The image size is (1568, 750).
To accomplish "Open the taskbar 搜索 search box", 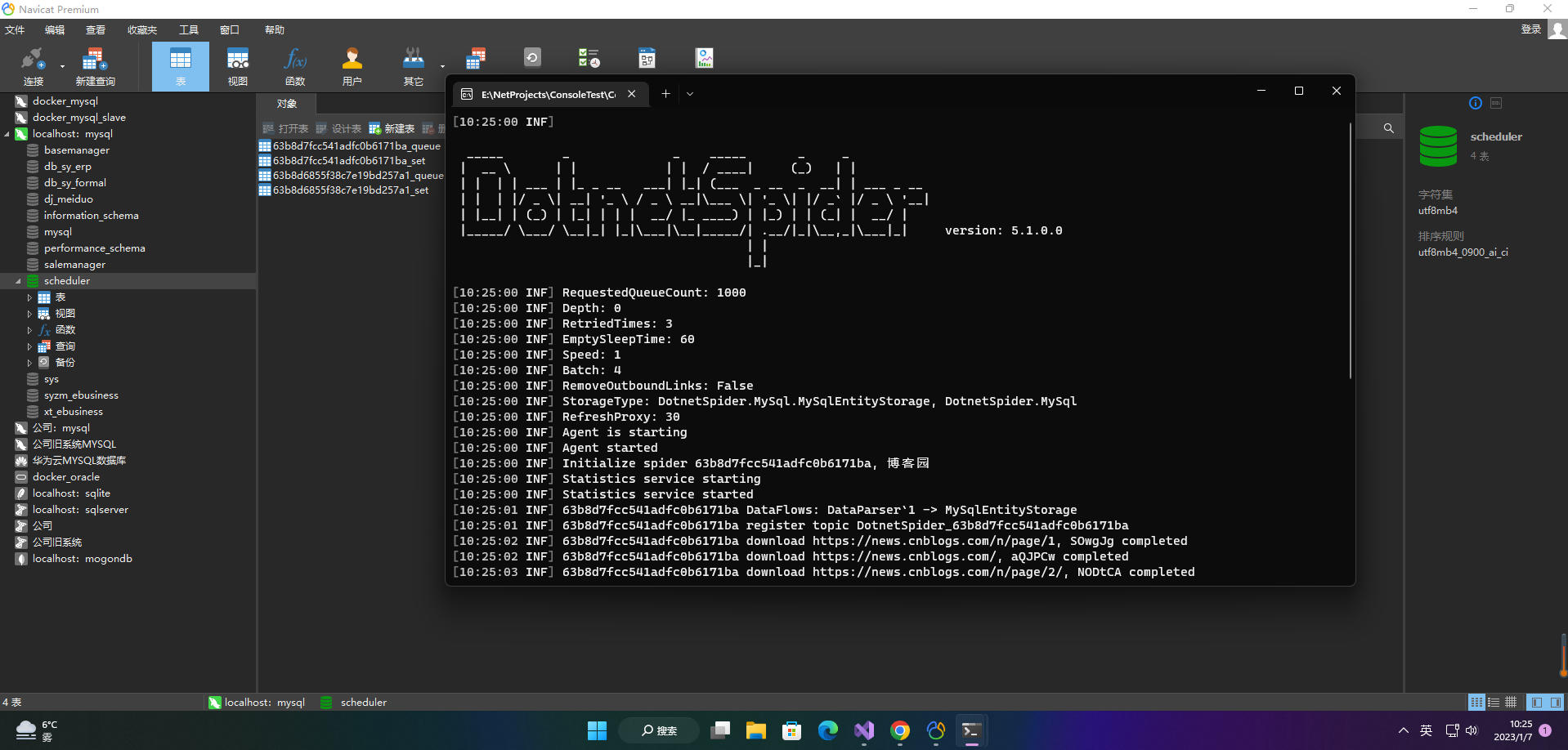I will [659, 730].
